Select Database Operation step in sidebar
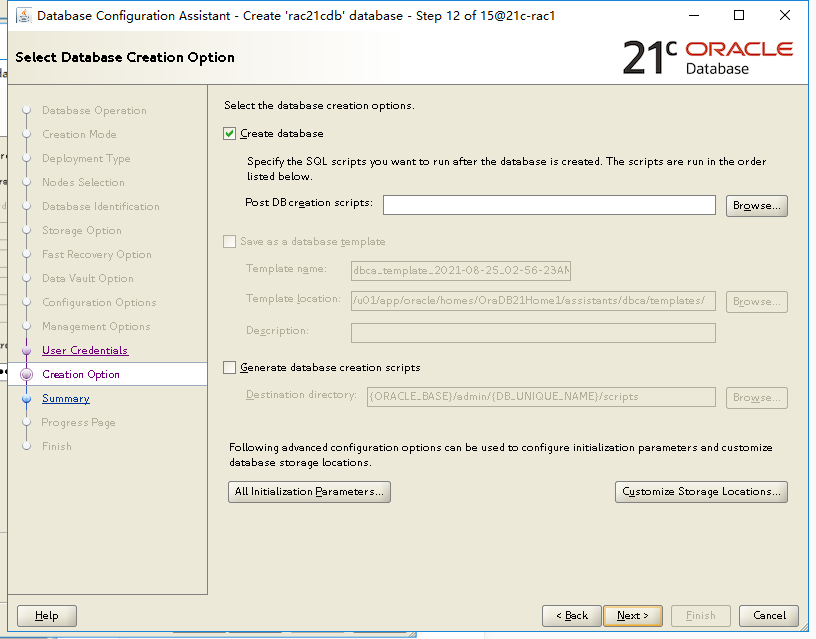The width and height of the screenshot is (816, 639). pos(94,110)
